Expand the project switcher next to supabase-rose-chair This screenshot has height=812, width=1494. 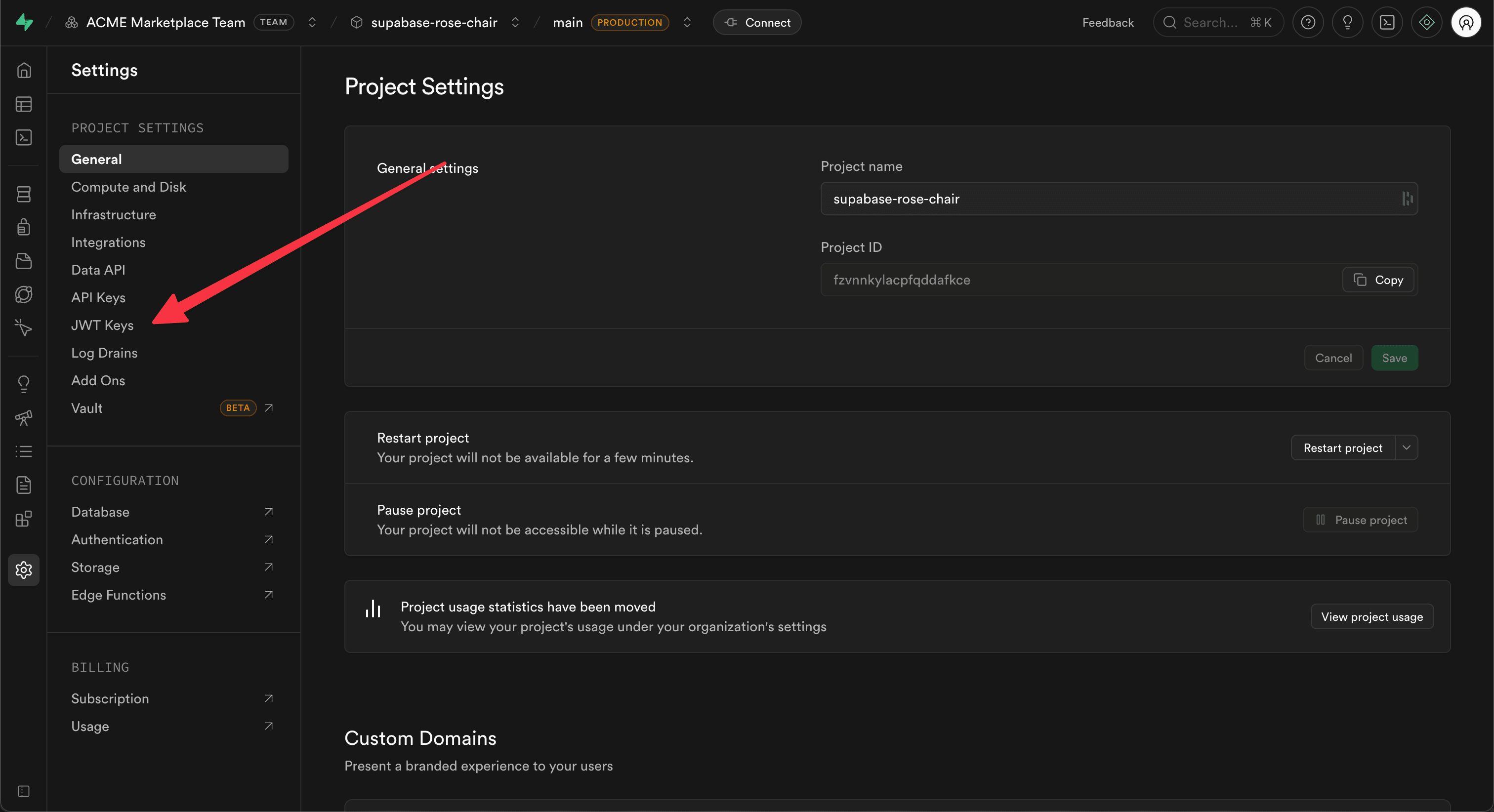point(515,23)
